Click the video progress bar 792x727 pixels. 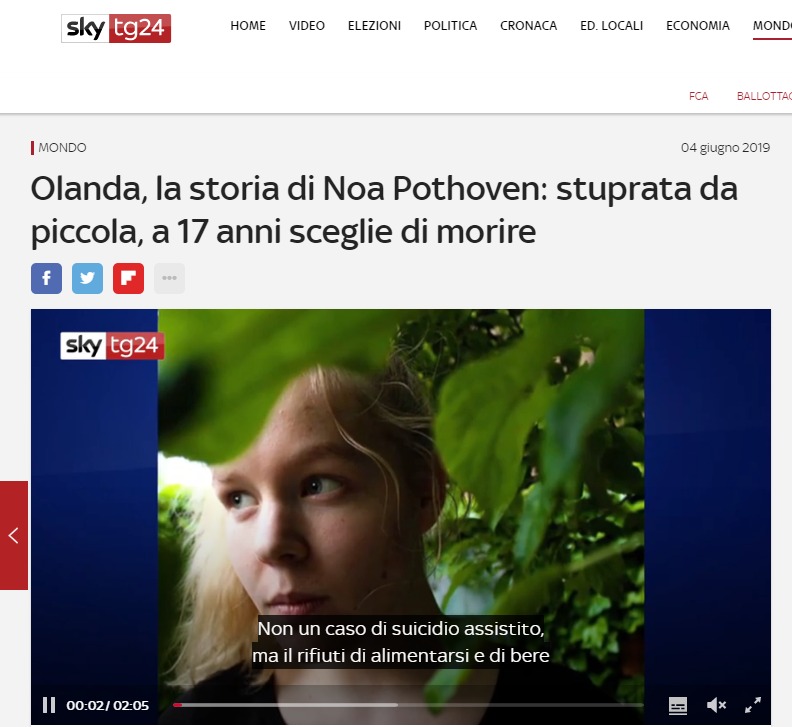coord(408,705)
